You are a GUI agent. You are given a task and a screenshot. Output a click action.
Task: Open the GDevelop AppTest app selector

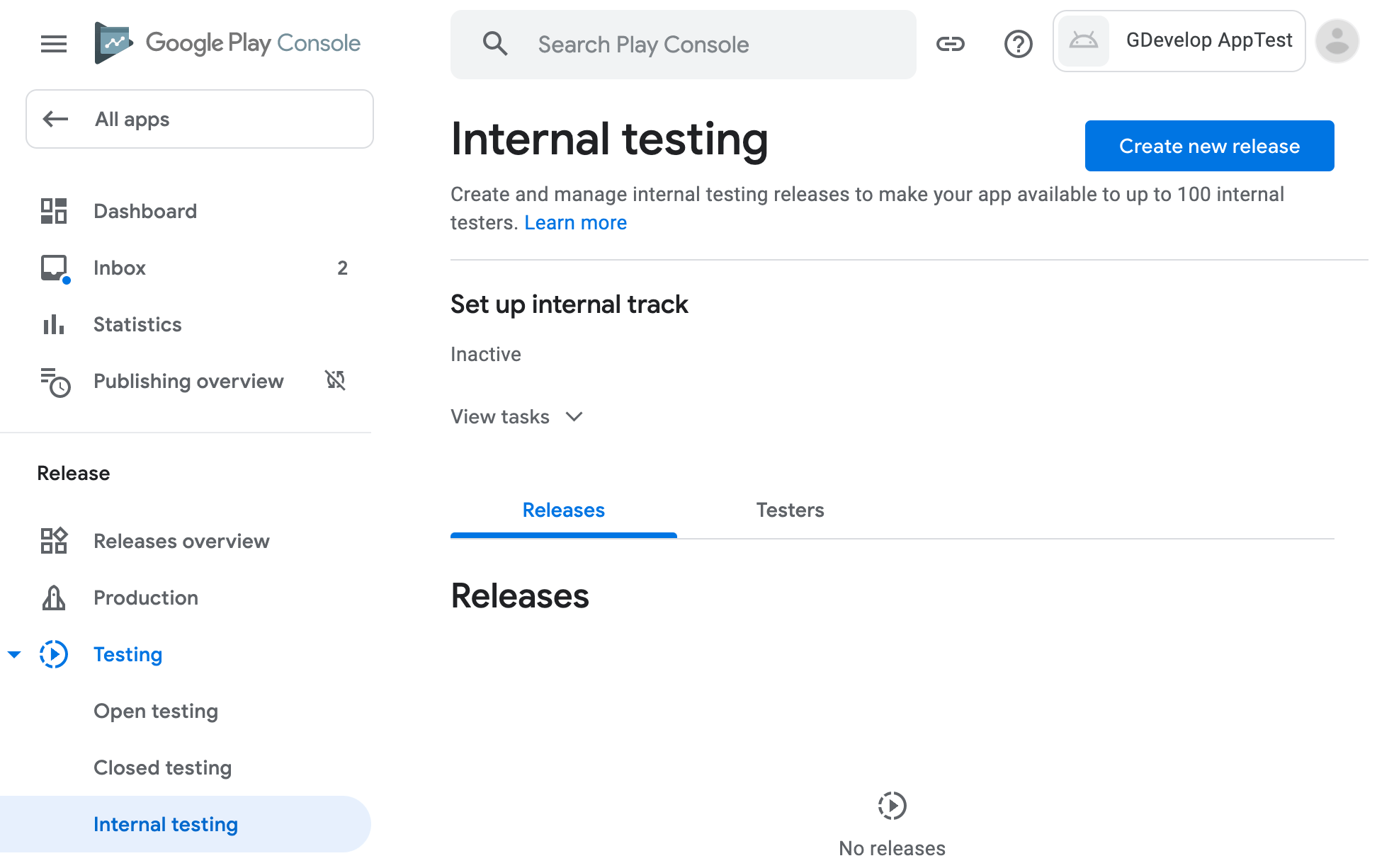(x=1179, y=41)
